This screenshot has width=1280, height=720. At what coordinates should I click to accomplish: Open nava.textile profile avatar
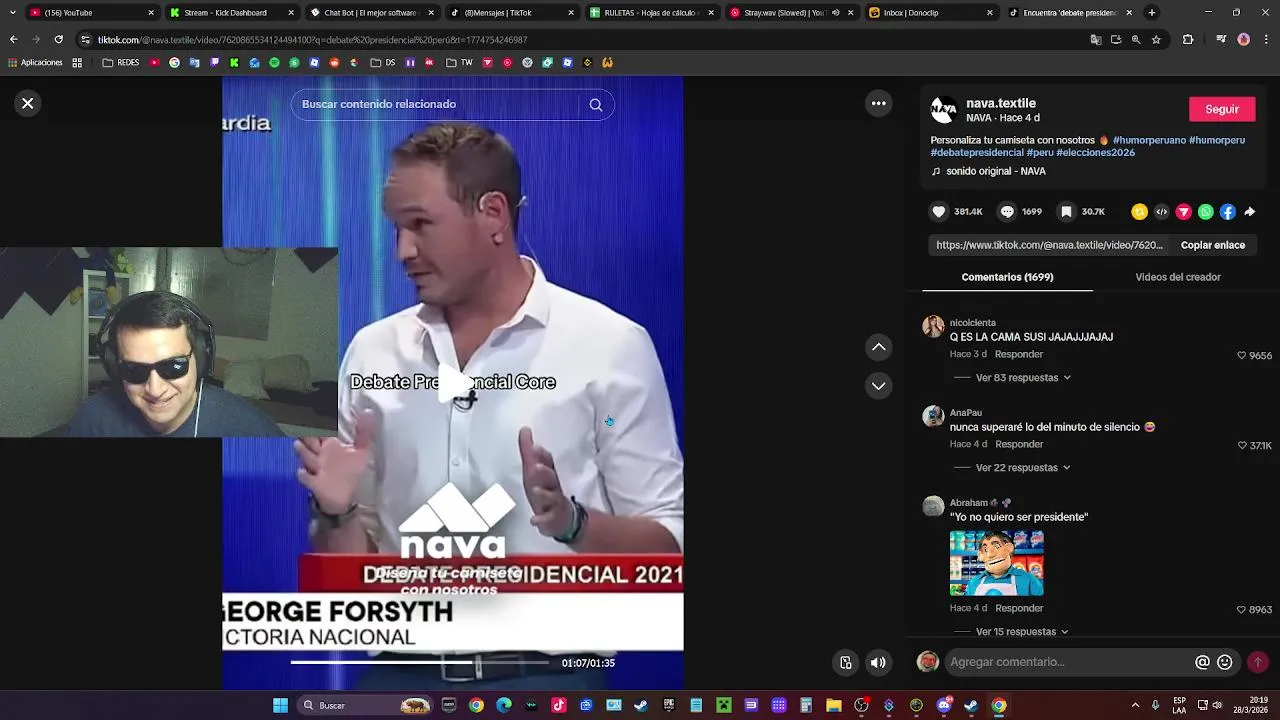(944, 110)
